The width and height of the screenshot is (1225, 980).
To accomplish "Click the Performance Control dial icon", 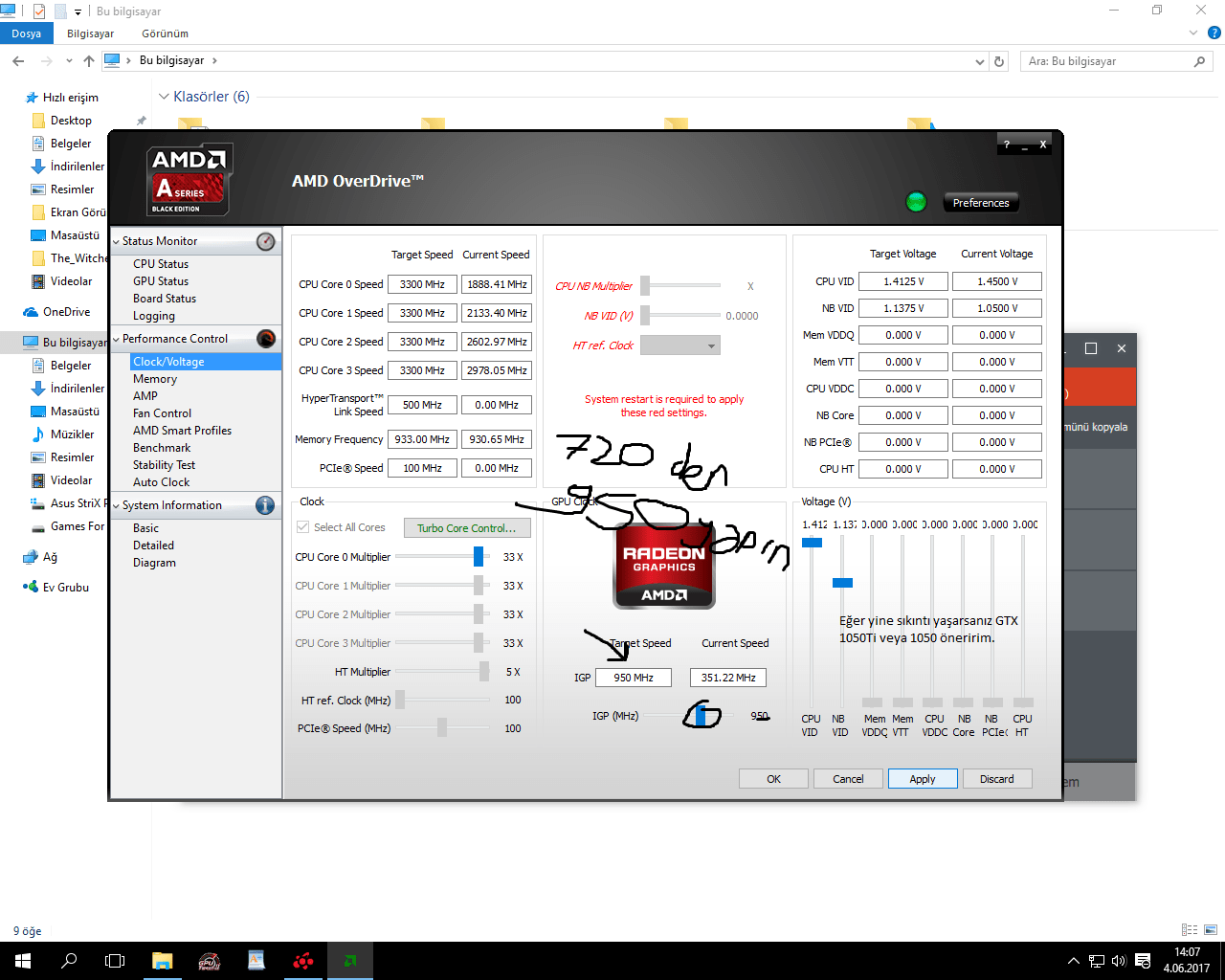I will click(266, 339).
